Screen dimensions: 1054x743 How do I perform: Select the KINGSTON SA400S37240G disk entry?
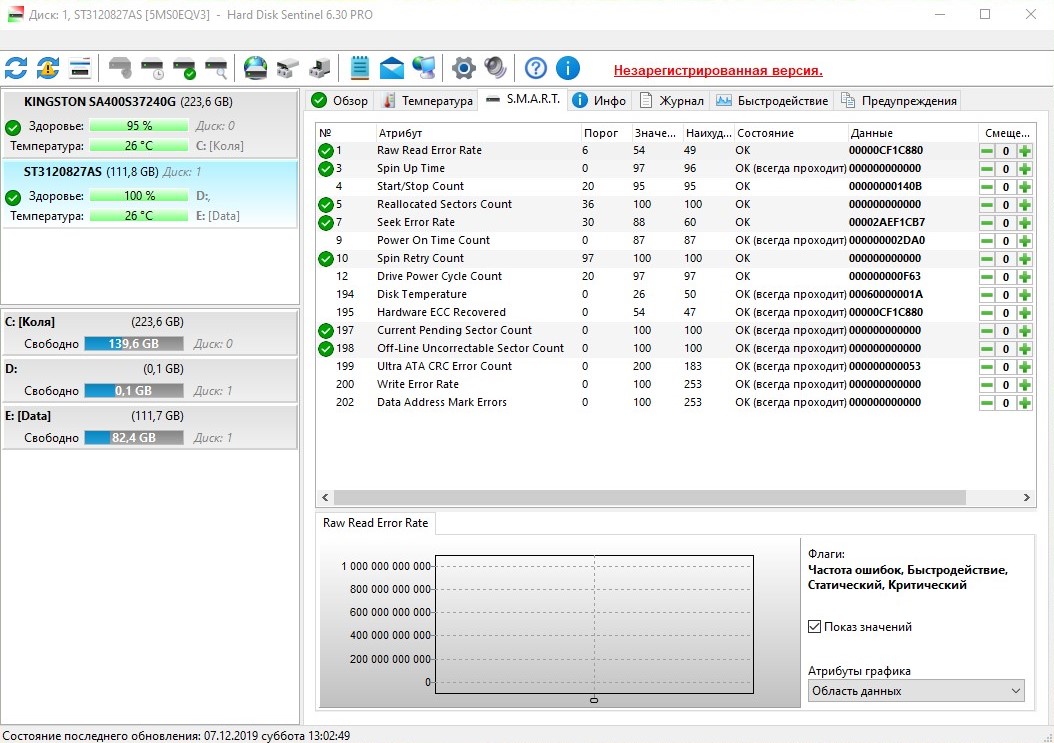150,124
